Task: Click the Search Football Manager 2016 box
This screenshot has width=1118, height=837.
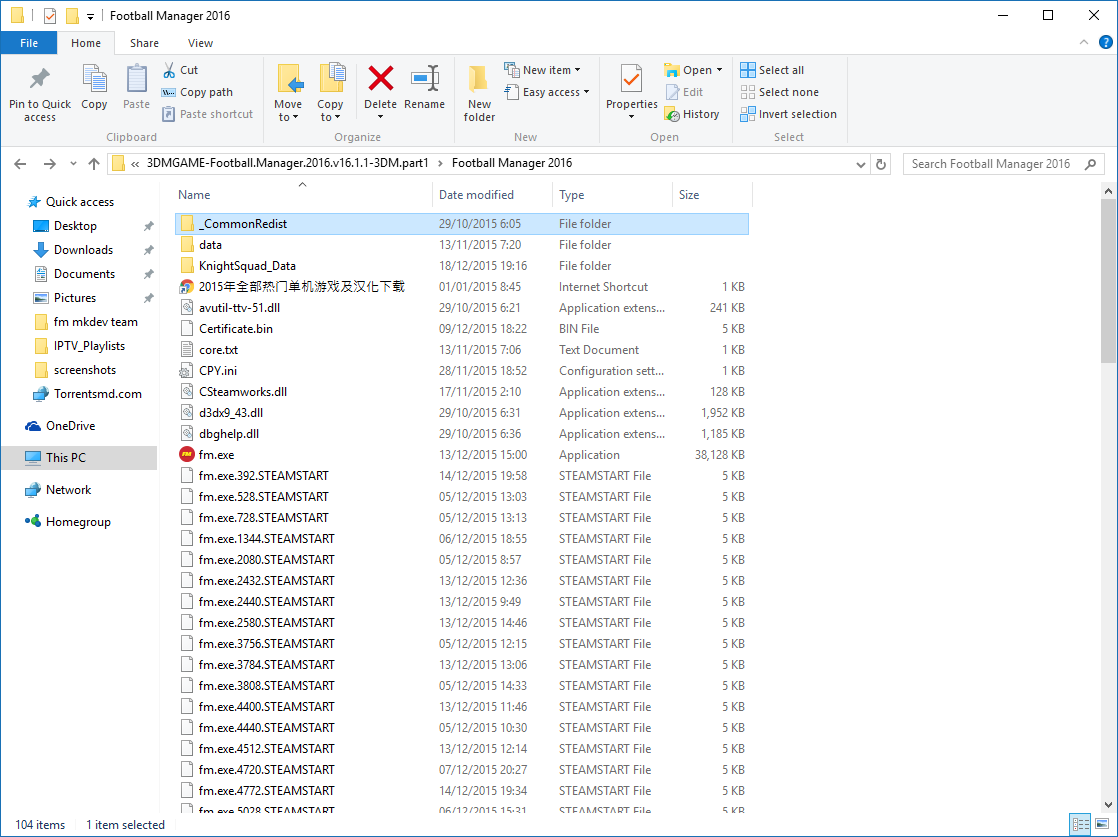Action: point(1003,164)
